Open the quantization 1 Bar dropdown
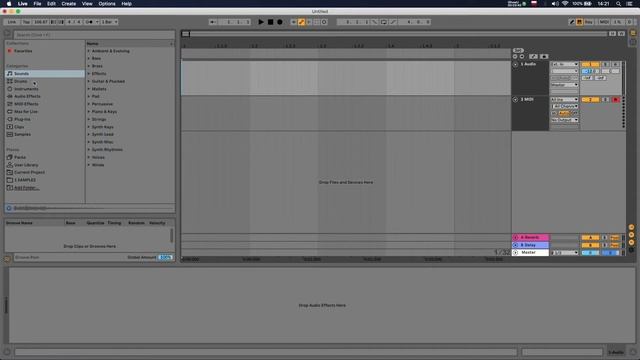This screenshot has width=640, height=360. coord(109,22)
